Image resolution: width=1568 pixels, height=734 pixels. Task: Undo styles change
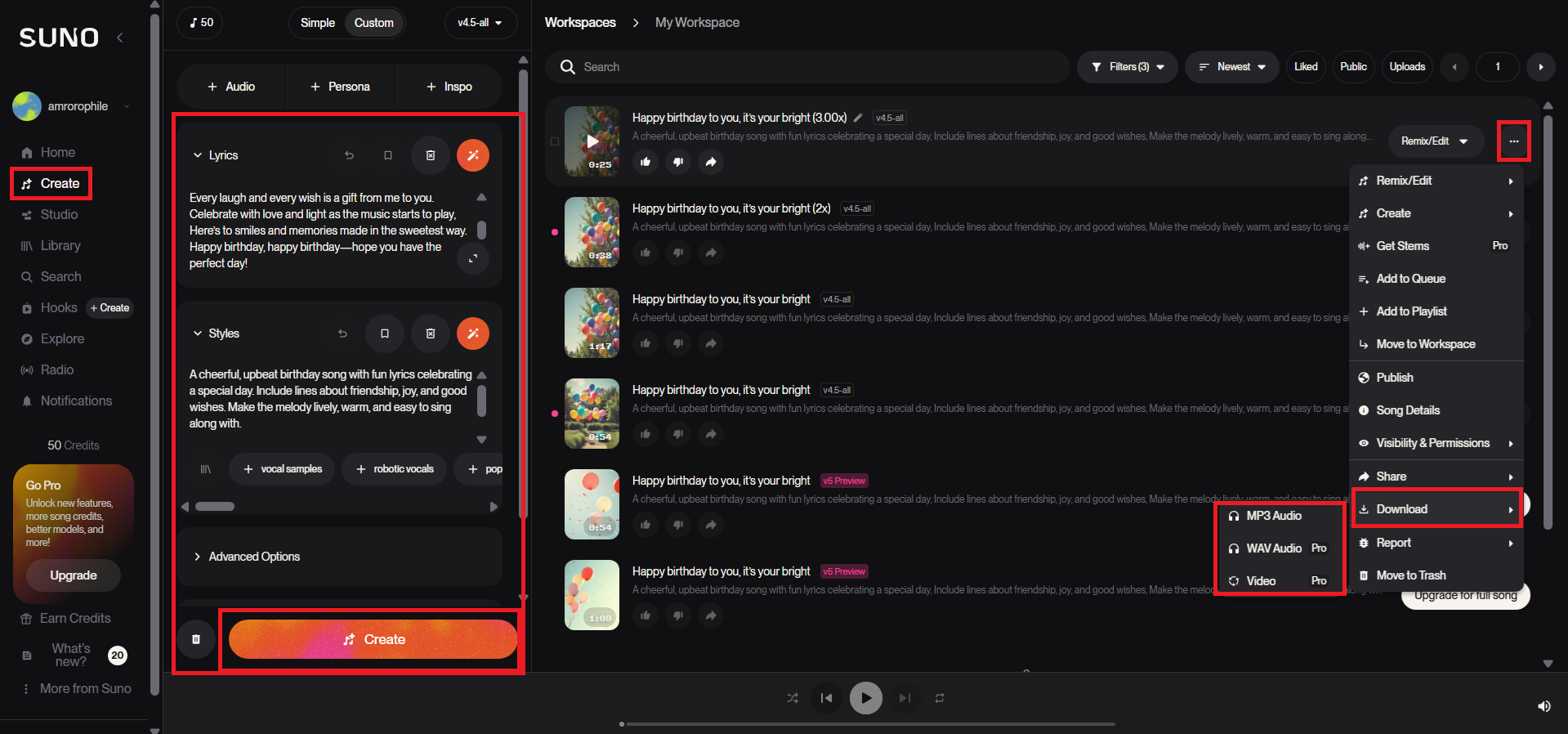[342, 333]
